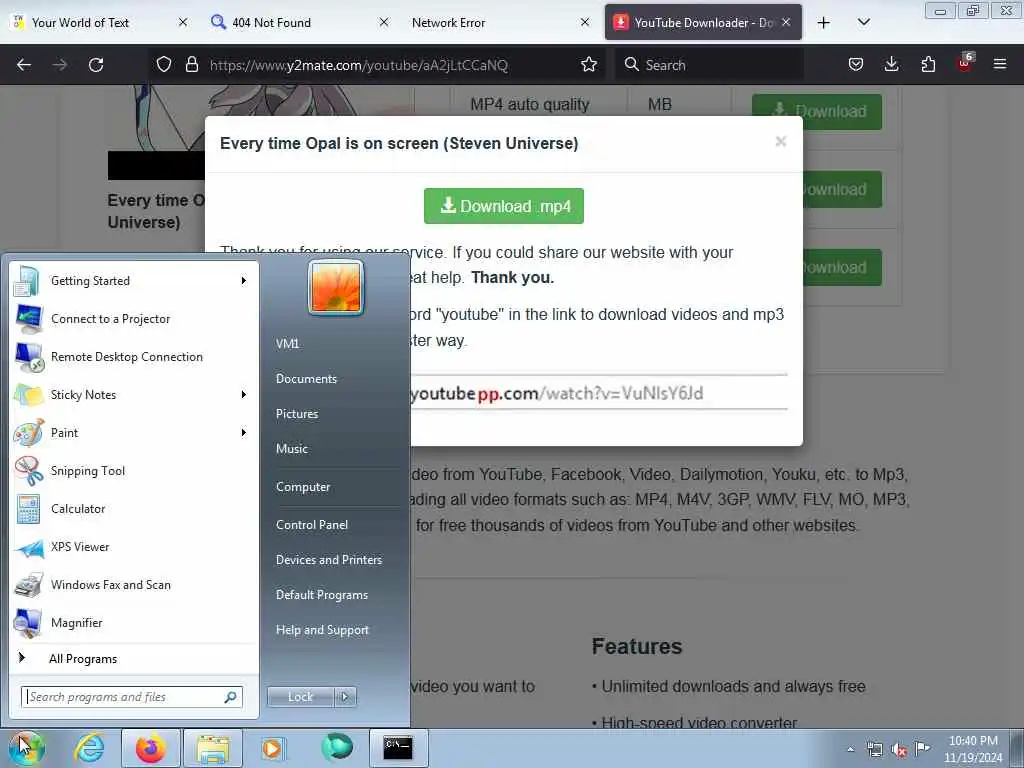The width and height of the screenshot is (1024, 768).
Task: Open Computer from Start menu
Action: [303, 487]
